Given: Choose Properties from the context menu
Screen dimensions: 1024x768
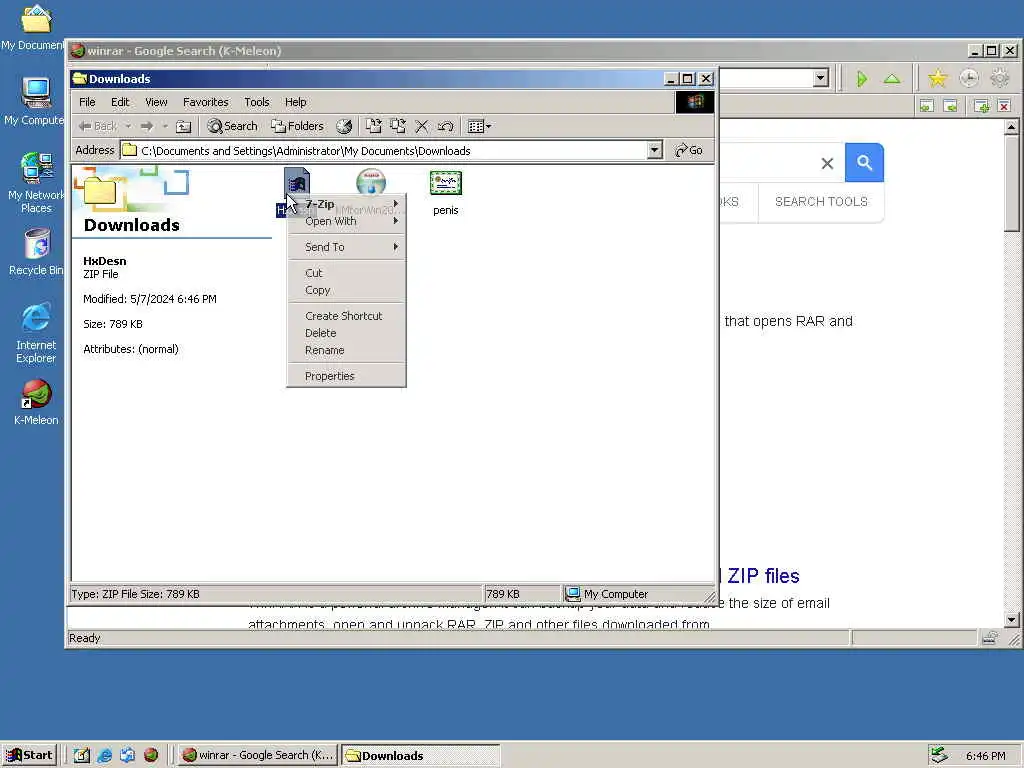Looking at the screenshot, I should click(x=346, y=376).
